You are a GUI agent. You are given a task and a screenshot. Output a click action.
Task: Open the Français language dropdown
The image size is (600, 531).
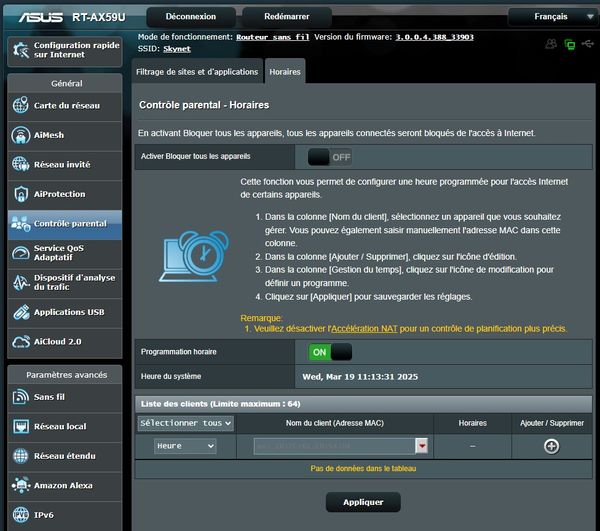click(551, 17)
